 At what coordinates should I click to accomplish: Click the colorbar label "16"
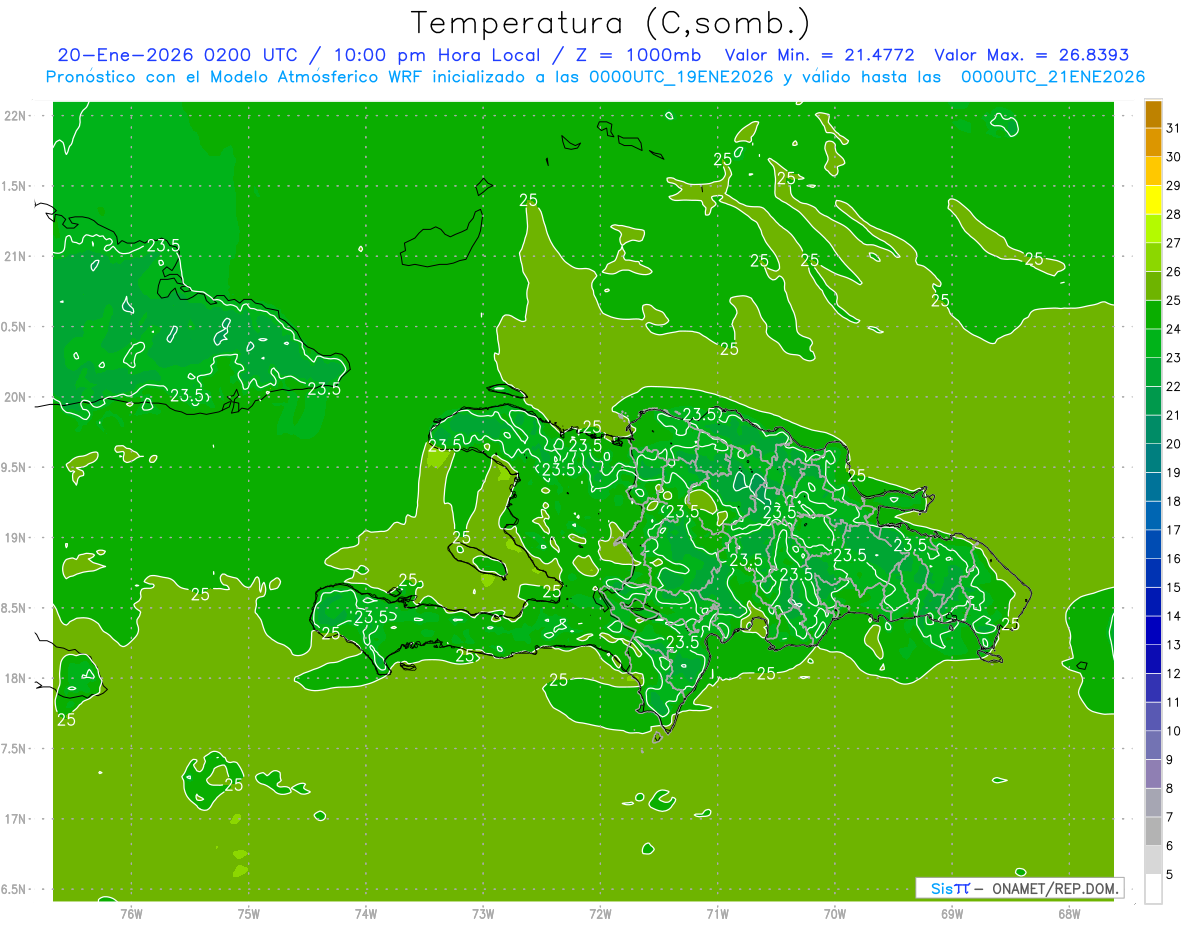1174,559
